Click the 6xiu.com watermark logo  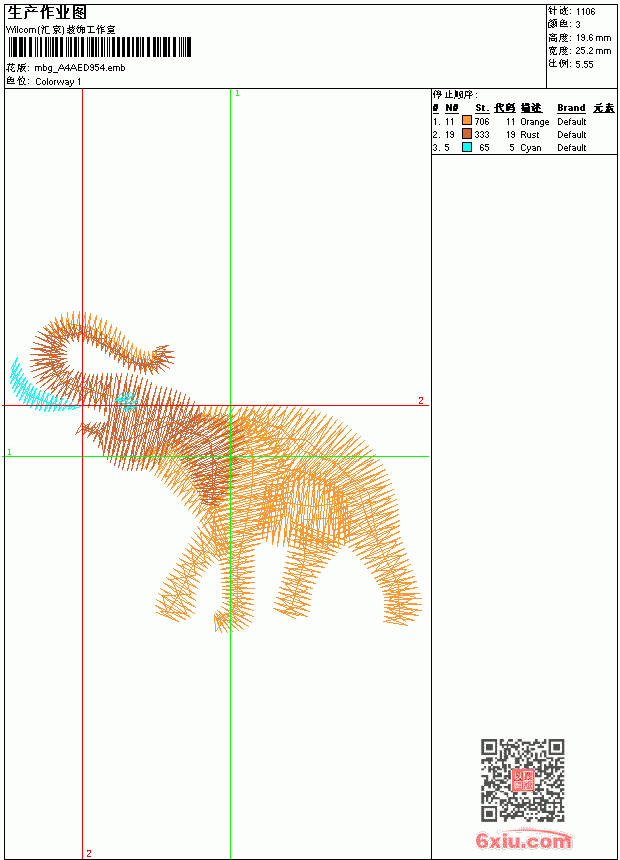(523, 840)
